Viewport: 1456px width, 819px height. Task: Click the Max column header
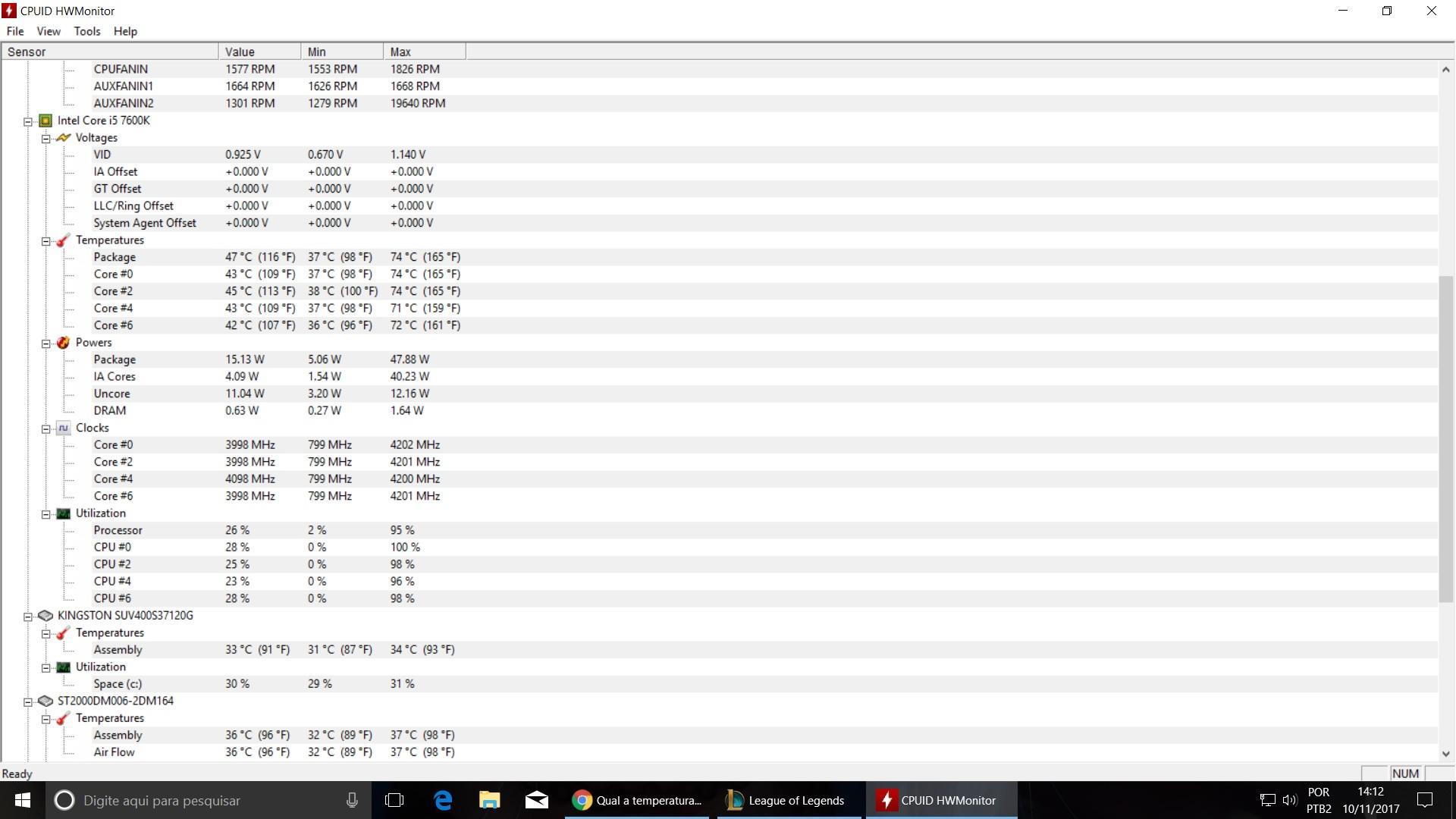pos(425,52)
